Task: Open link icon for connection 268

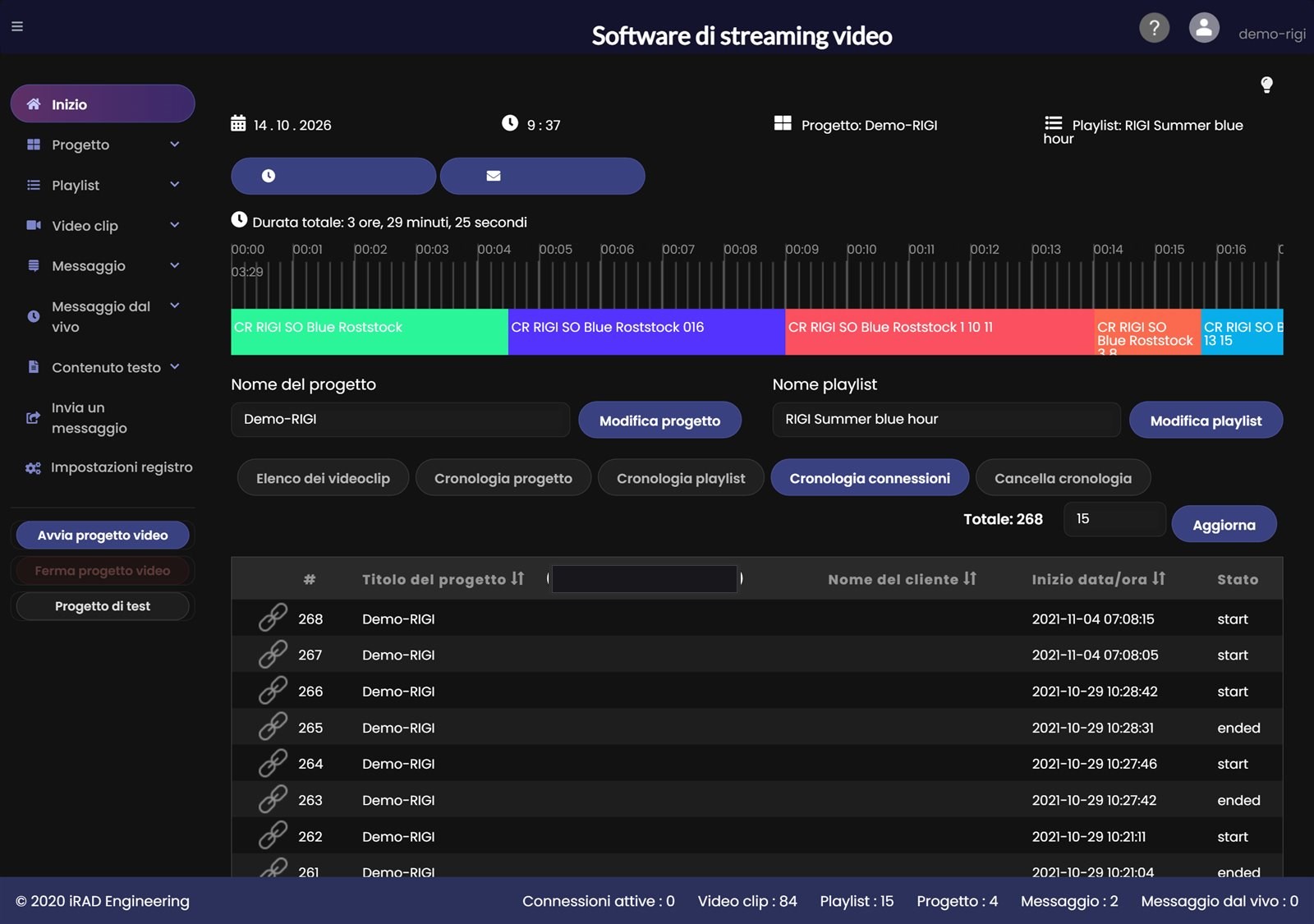Action: 273,618
